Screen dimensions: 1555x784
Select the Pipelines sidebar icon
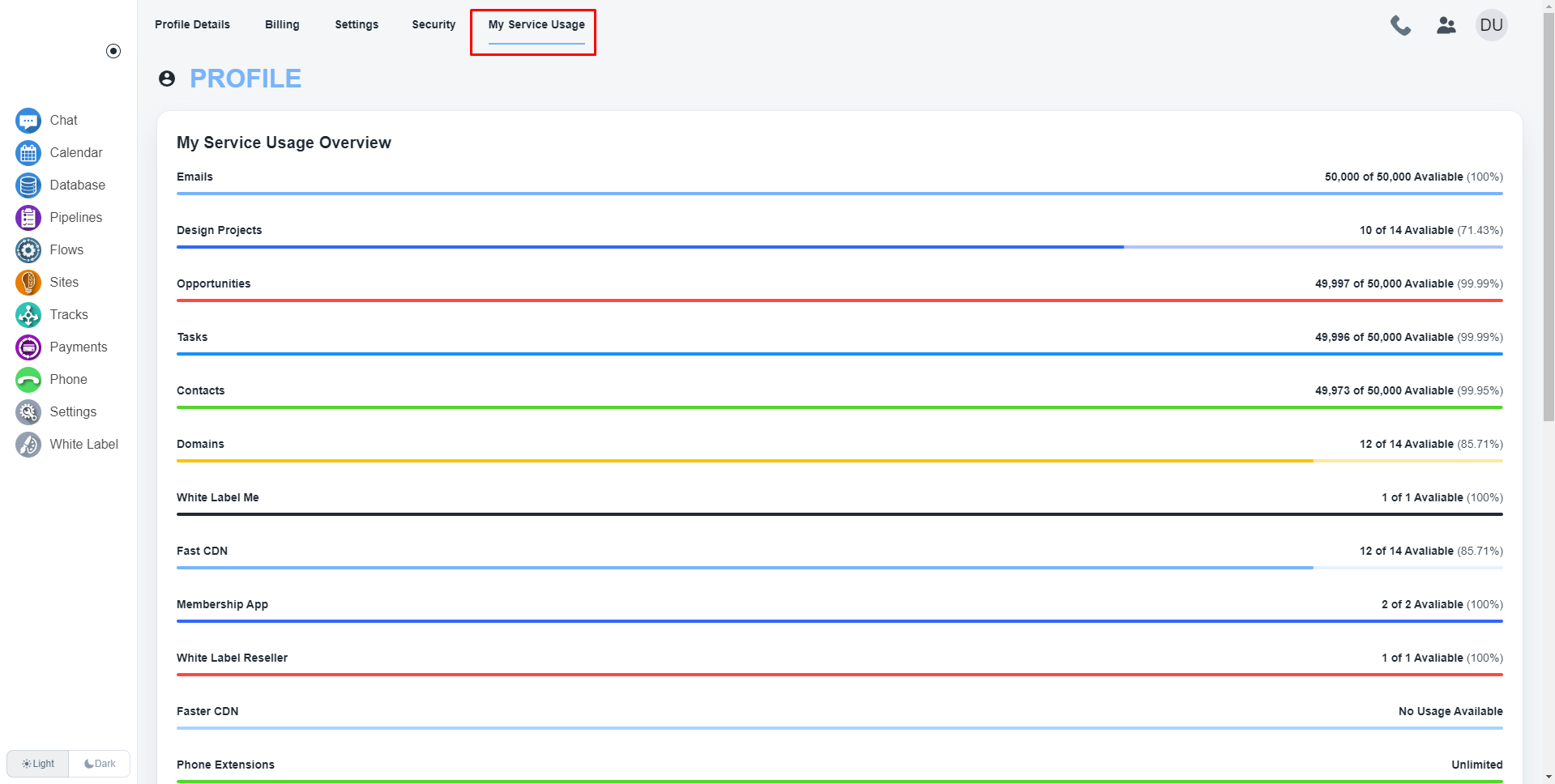(x=28, y=218)
